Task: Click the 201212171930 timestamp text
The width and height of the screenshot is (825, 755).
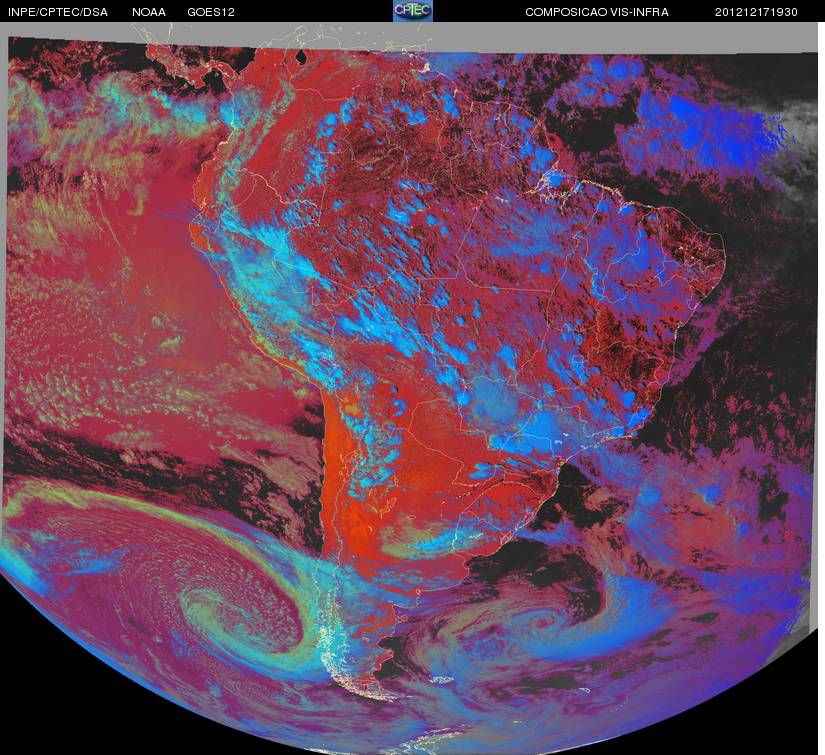Action: [x=756, y=12]
